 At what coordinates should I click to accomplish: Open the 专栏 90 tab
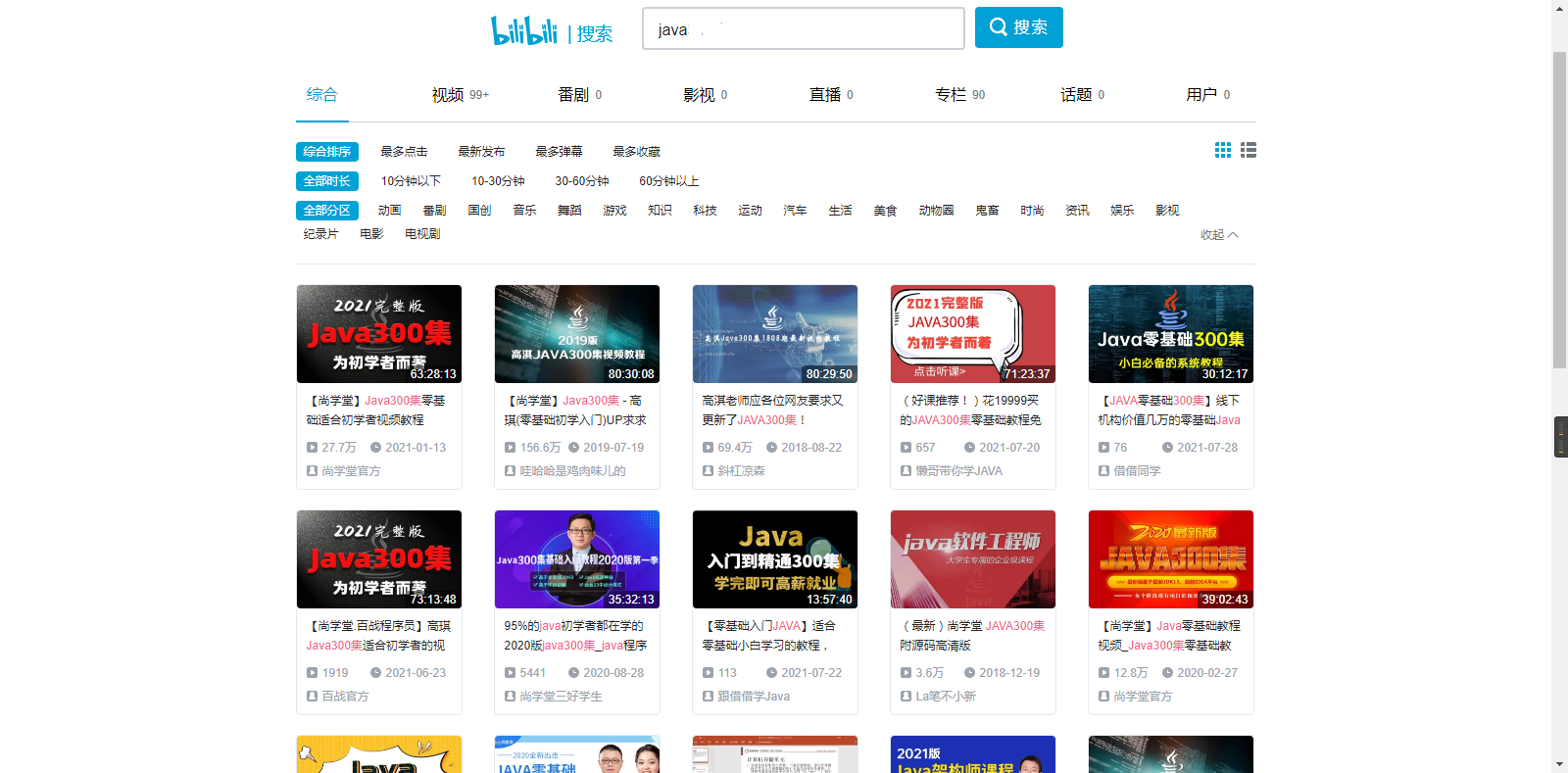(x=960, y=94)
